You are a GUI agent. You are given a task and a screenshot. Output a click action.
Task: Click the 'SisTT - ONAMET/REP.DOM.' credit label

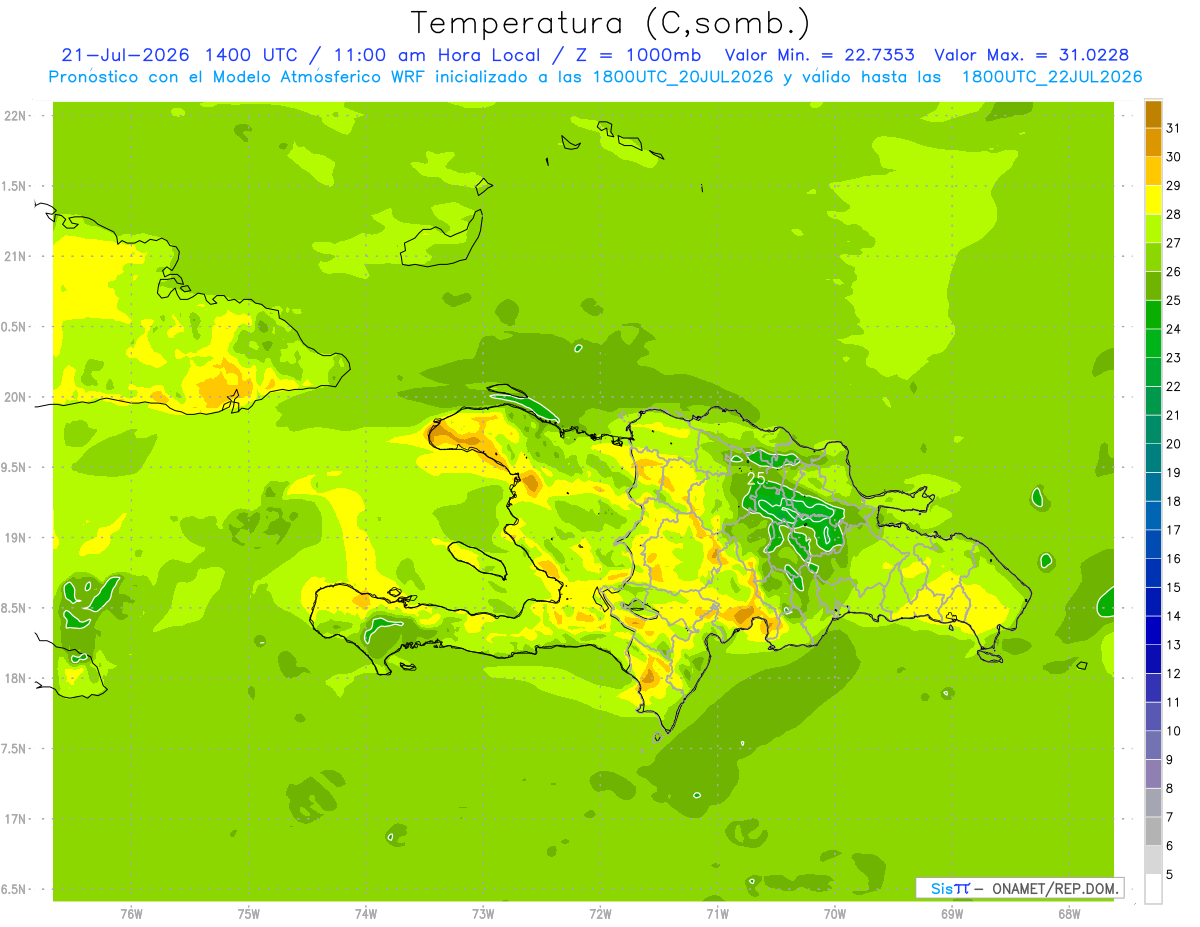point(1019,888)
